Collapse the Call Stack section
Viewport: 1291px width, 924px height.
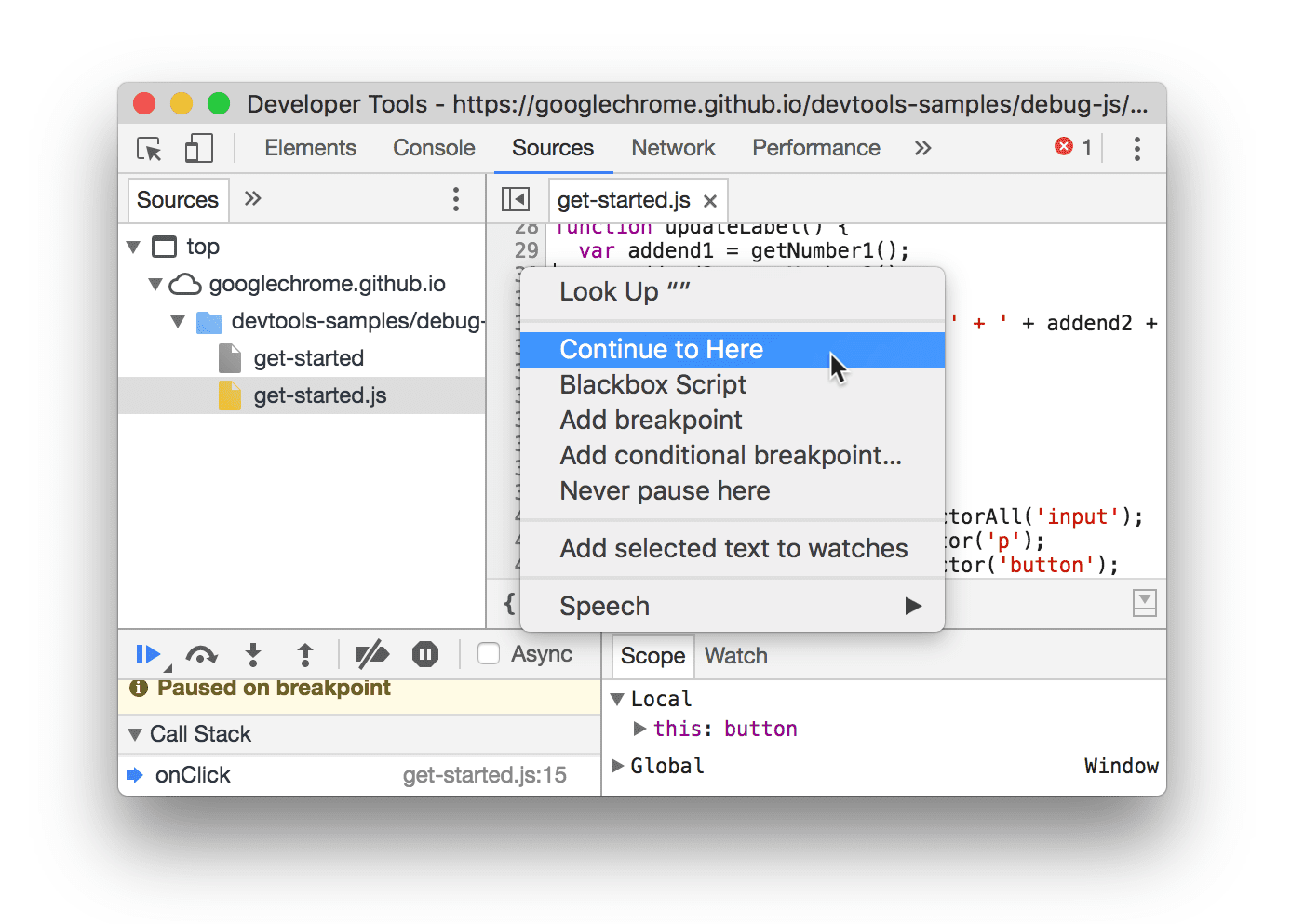(x=135, y=734)
